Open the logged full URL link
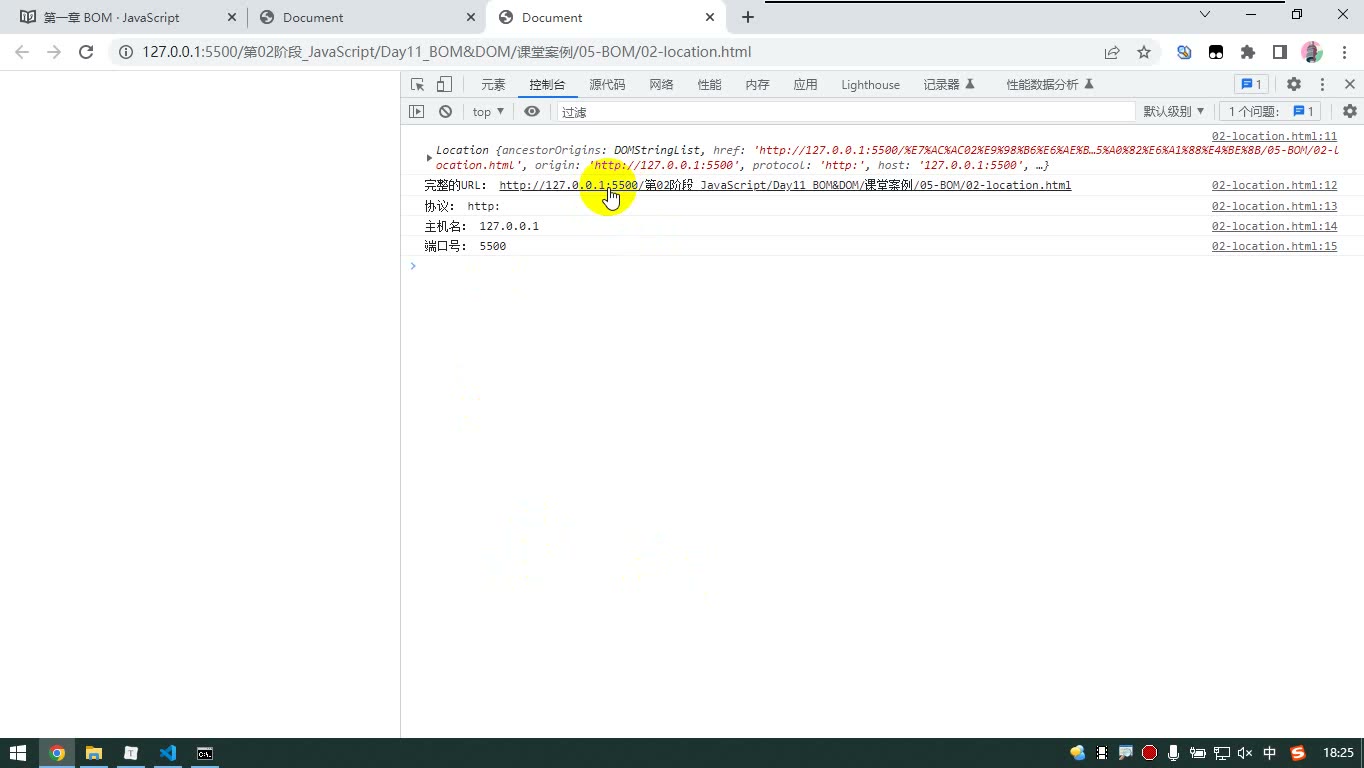The image size is (1364, 768). [785, 185]
